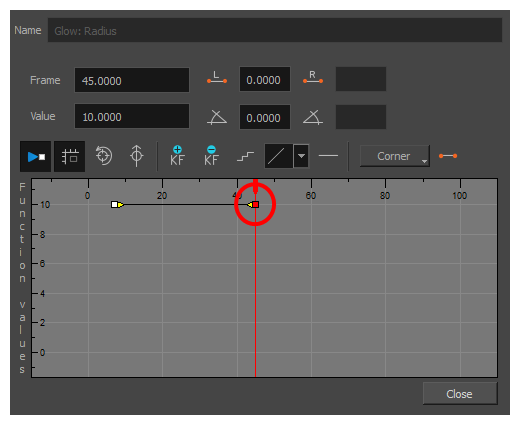Select the white keyframe near frame 7

pos(114,204)
